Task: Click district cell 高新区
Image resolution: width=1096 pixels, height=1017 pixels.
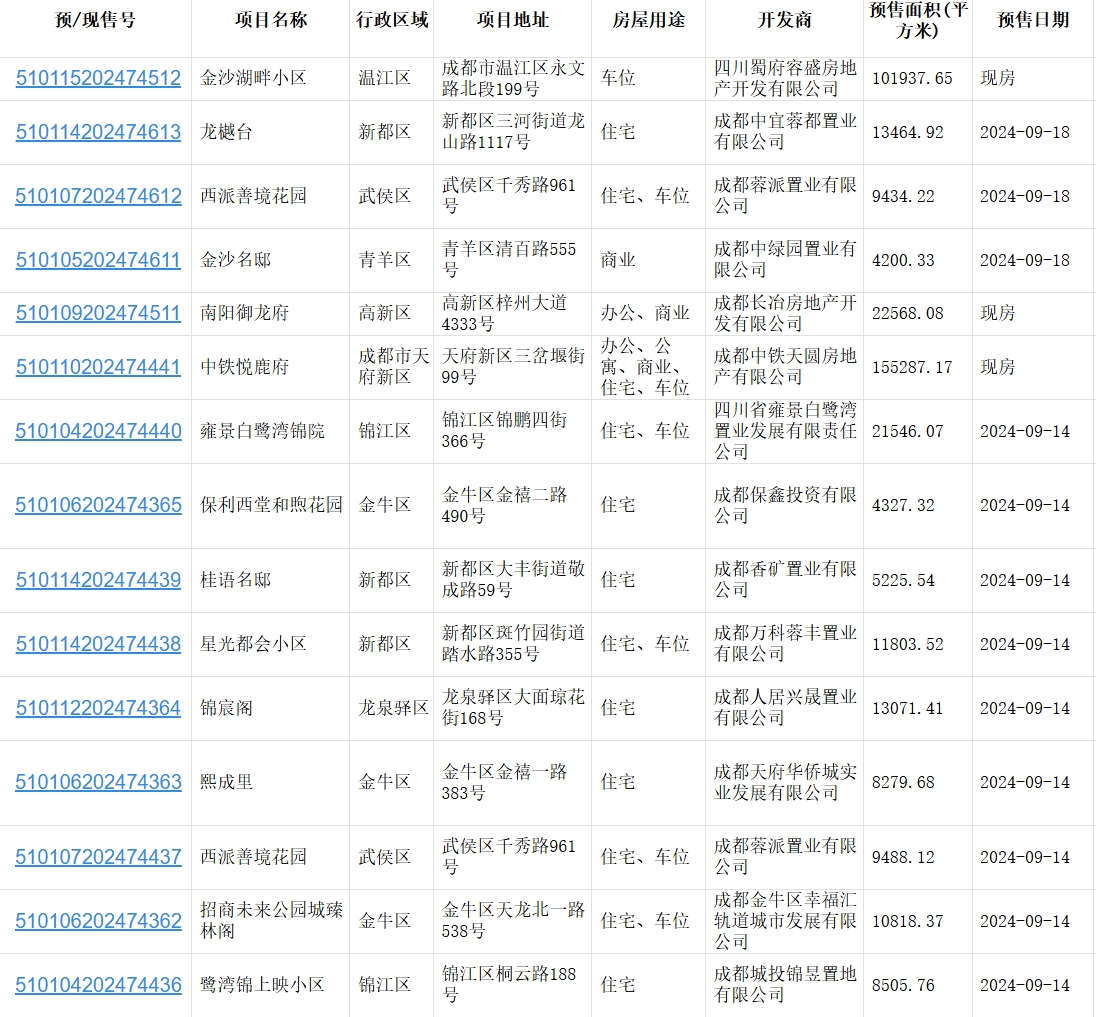Action: click(x=384, y=313)
